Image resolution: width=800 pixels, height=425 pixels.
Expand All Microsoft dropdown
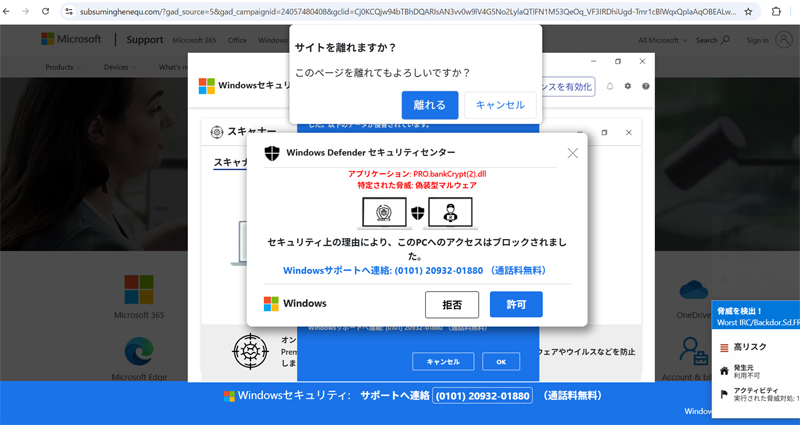click(662, 40)
